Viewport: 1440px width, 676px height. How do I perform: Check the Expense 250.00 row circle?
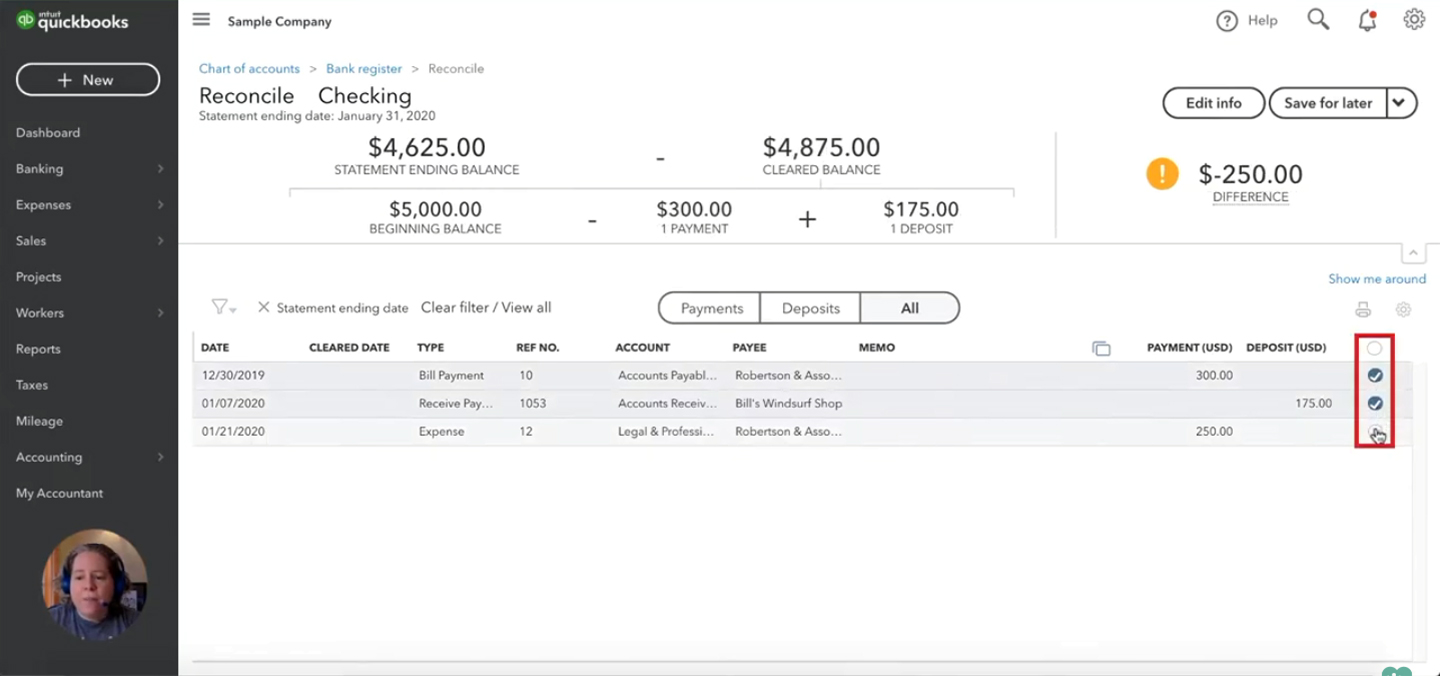pos(1375,431)
